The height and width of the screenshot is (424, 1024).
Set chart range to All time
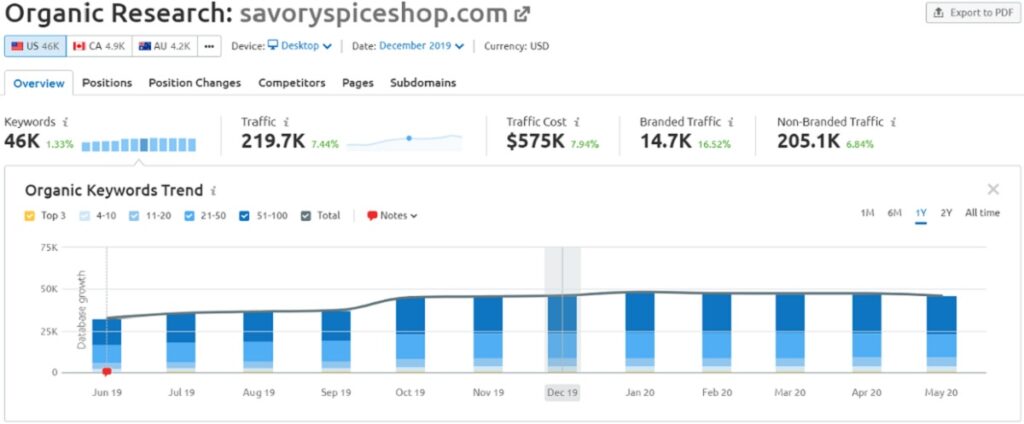coord(982,213)
